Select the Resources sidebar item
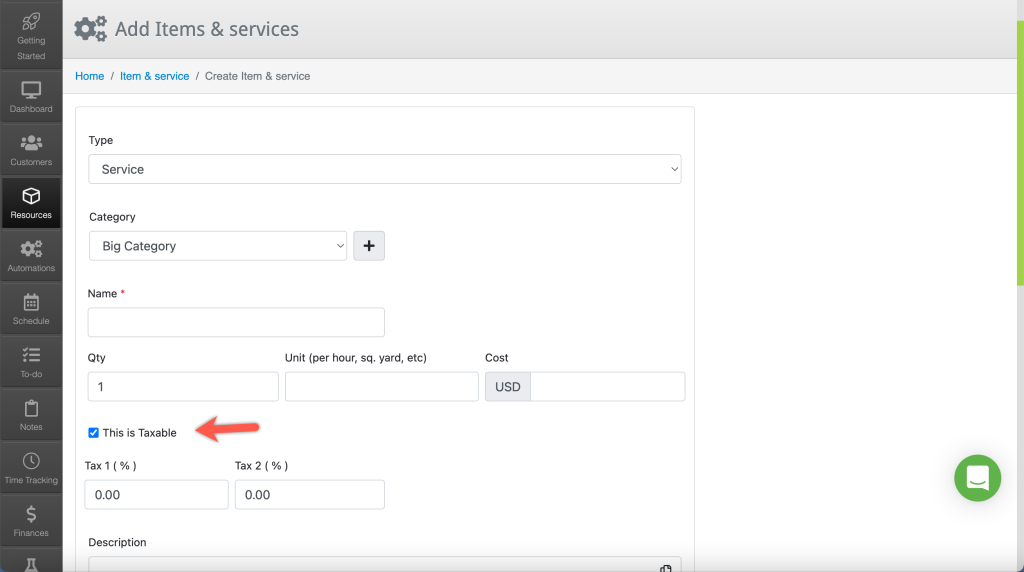 31,203
